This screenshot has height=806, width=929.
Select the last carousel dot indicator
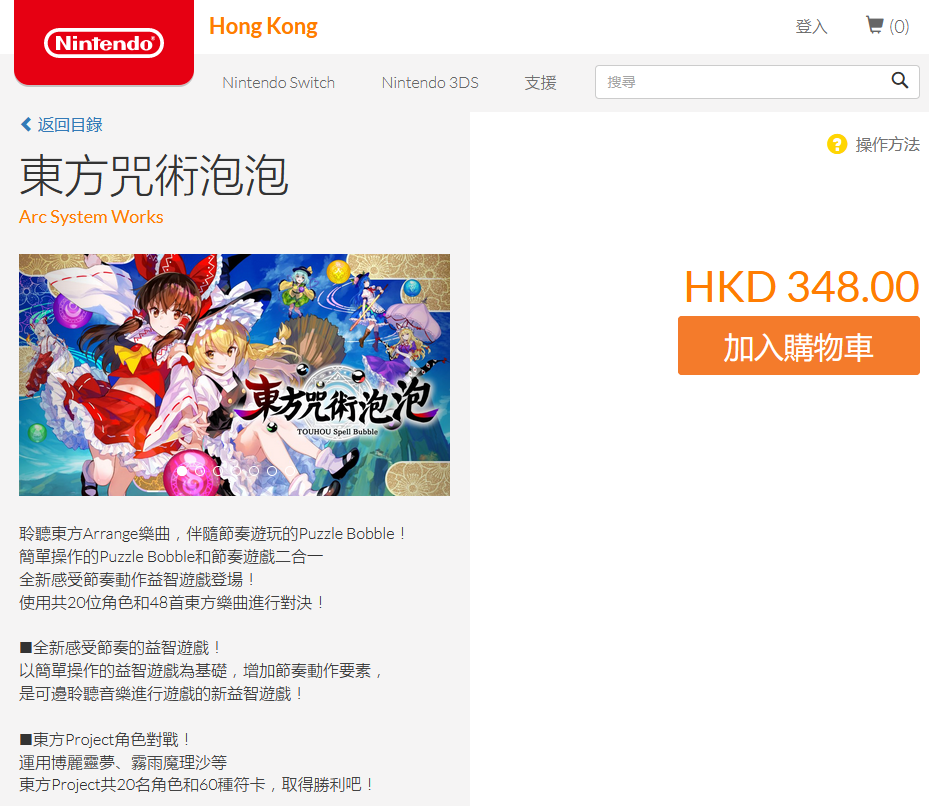tap(290, 471)
